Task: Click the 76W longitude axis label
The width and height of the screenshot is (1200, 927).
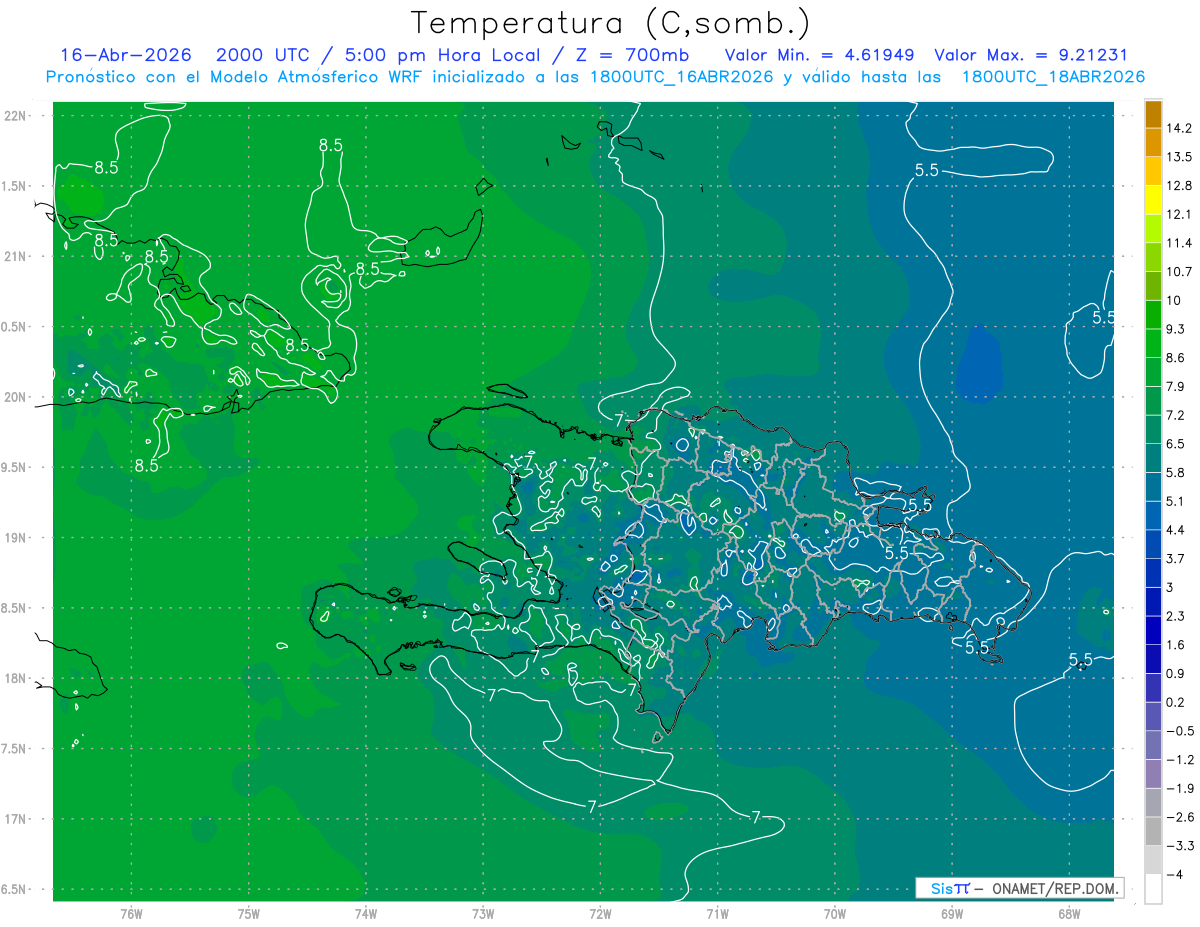Action: (131, 913)
